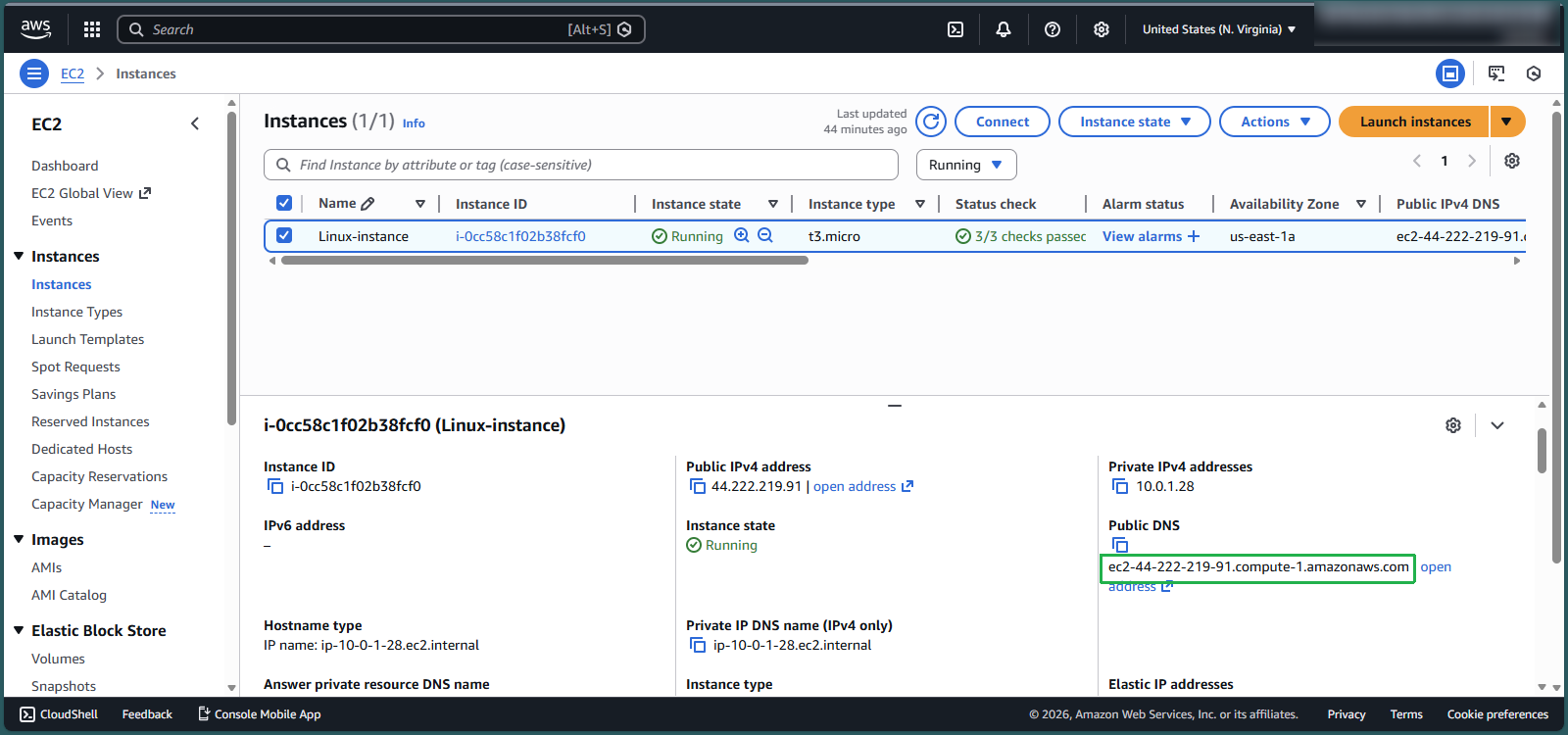Open the services grid menu

pyautogui.click(x=92, y=29)
